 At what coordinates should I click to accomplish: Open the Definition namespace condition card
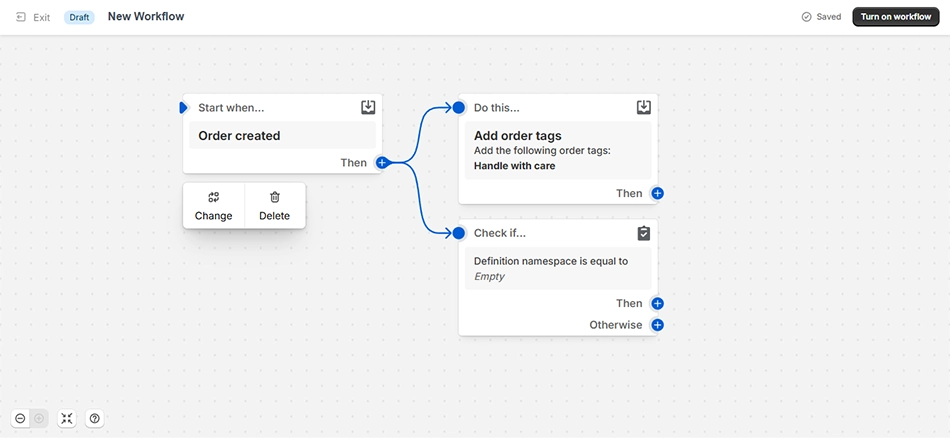click(x=558, y=268)
